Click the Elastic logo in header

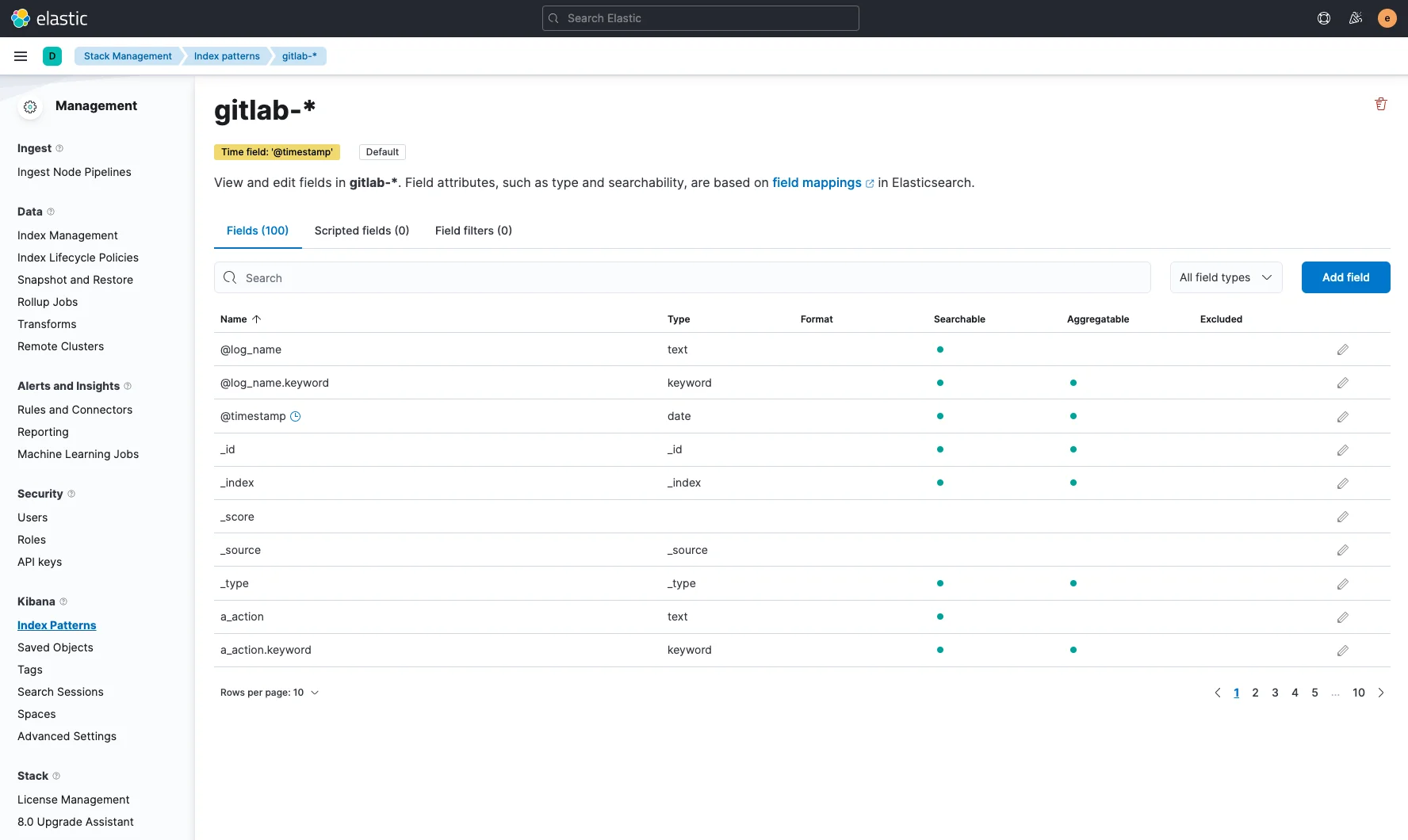49,18
